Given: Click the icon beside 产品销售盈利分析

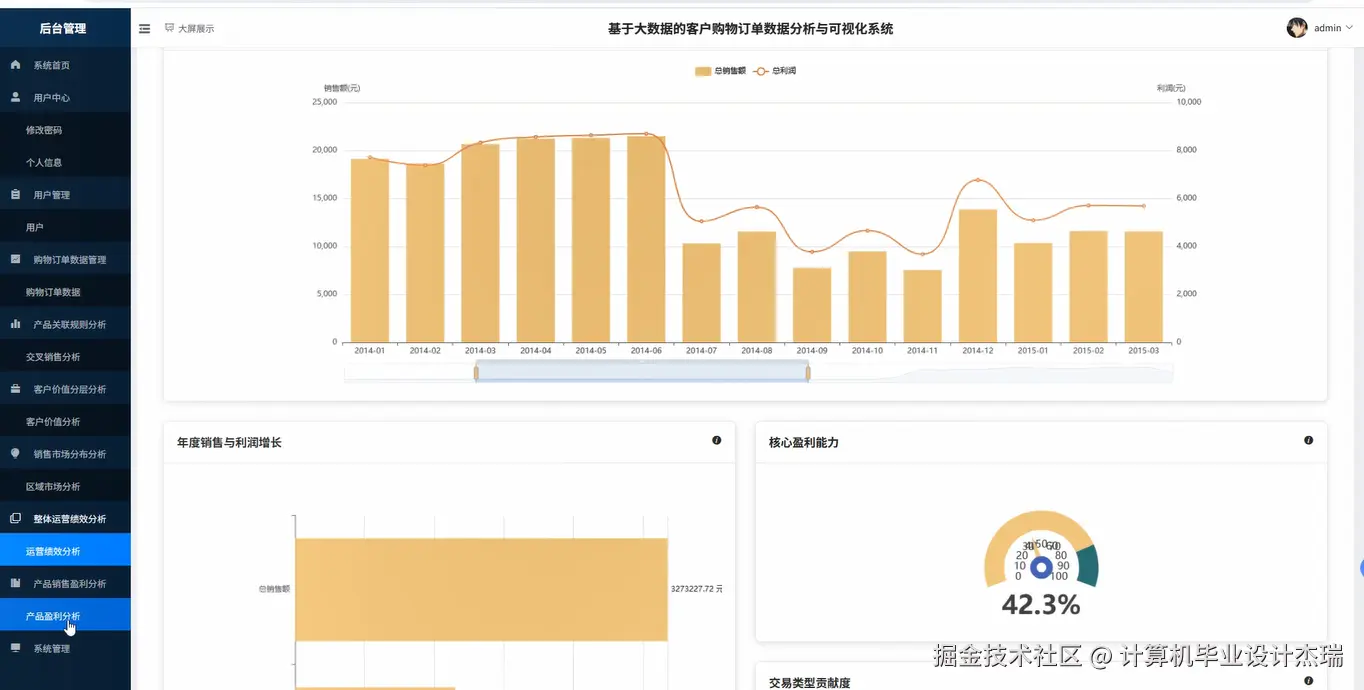Looking at the screenshot, I should tap(15, 583).
